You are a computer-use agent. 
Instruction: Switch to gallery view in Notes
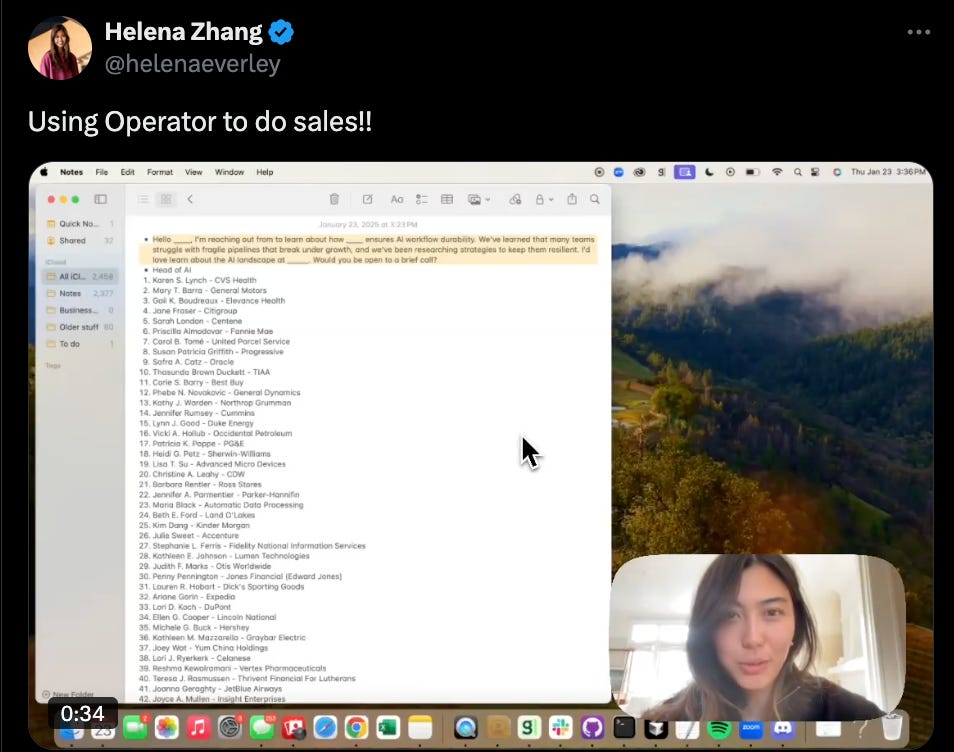pos(166,199)
